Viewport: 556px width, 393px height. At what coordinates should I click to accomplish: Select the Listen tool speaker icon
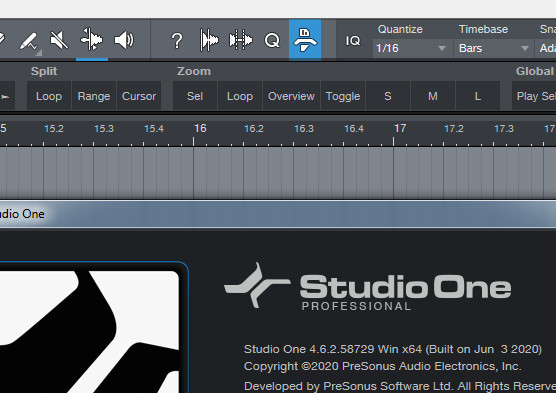[x=124, y=40]
